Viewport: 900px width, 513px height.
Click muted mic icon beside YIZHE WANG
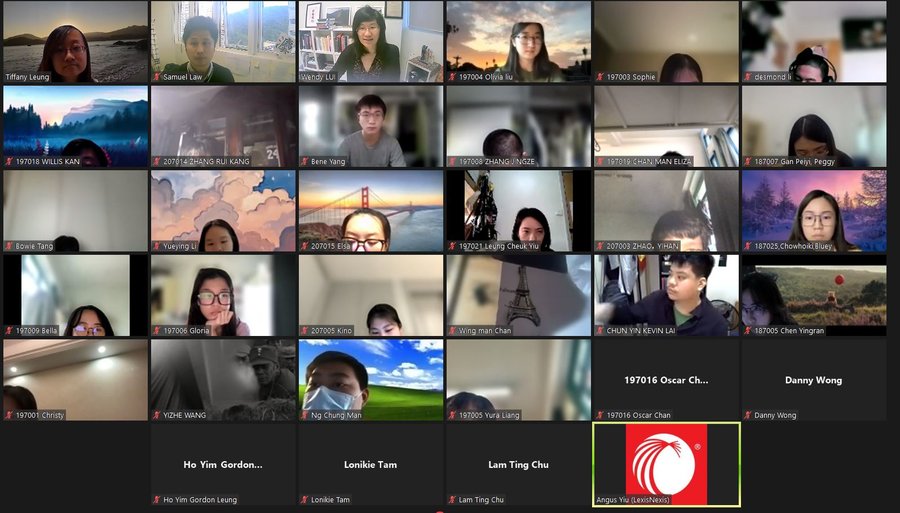click(157, 415)
